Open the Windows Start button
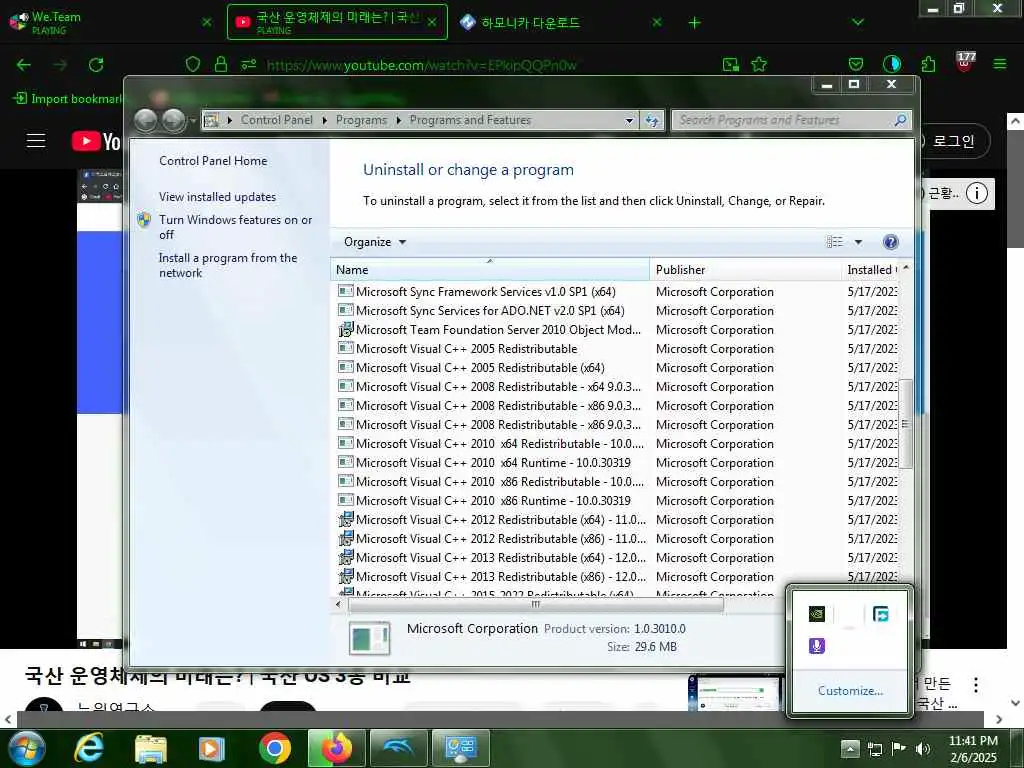 [x=26, y=749]
